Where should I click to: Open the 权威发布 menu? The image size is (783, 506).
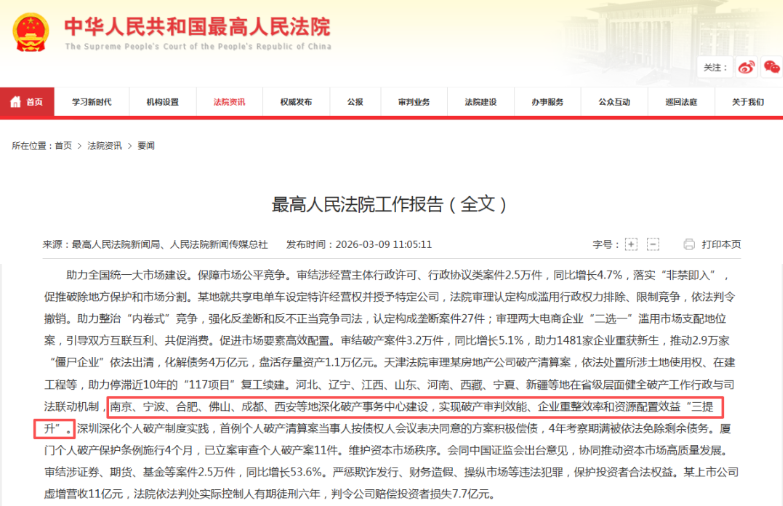point(296,102)
